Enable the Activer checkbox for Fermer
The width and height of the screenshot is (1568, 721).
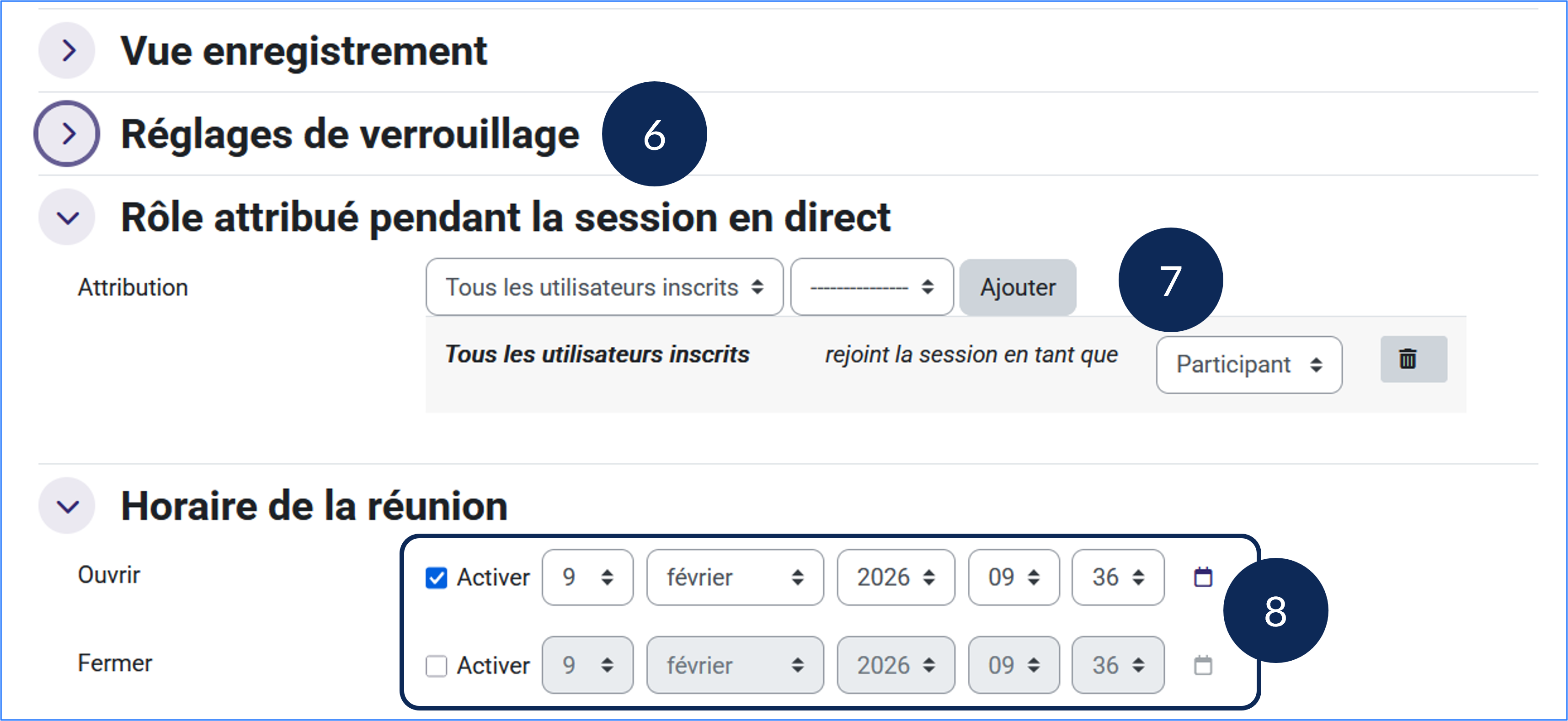(437, 666)
